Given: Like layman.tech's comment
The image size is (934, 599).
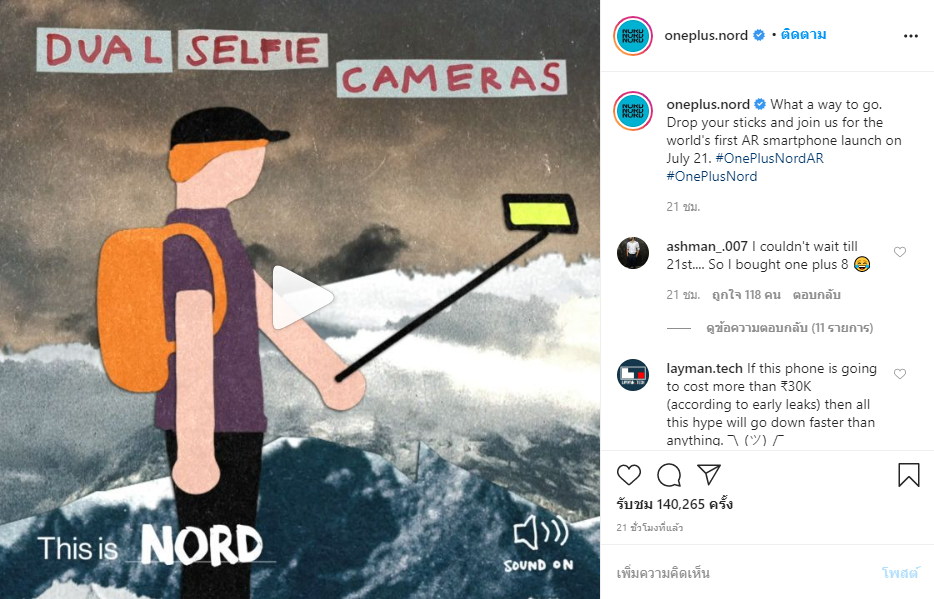Looking at the screenshot, I should tap(899, 374).
